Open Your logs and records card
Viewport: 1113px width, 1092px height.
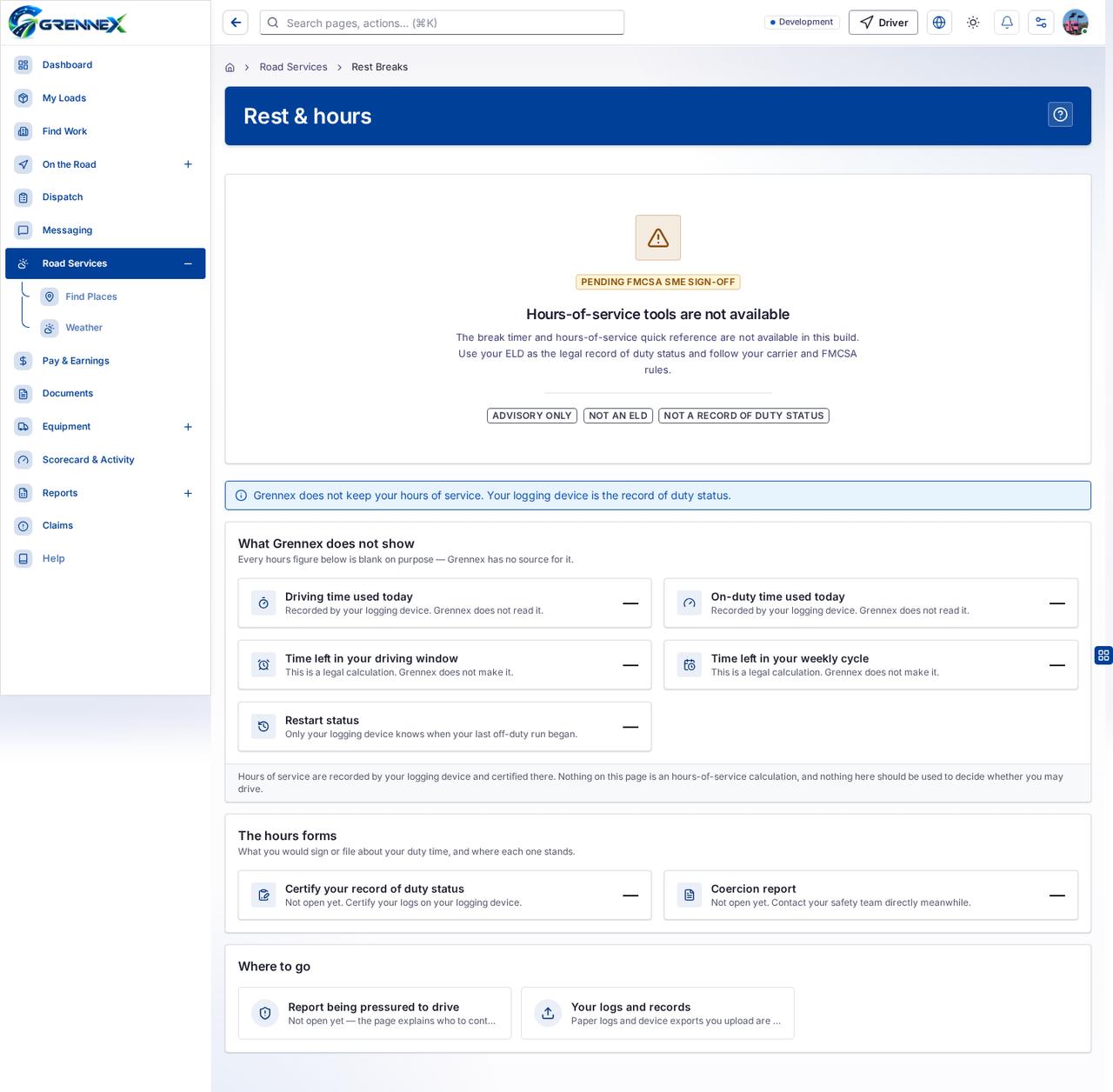(657, 1013)
